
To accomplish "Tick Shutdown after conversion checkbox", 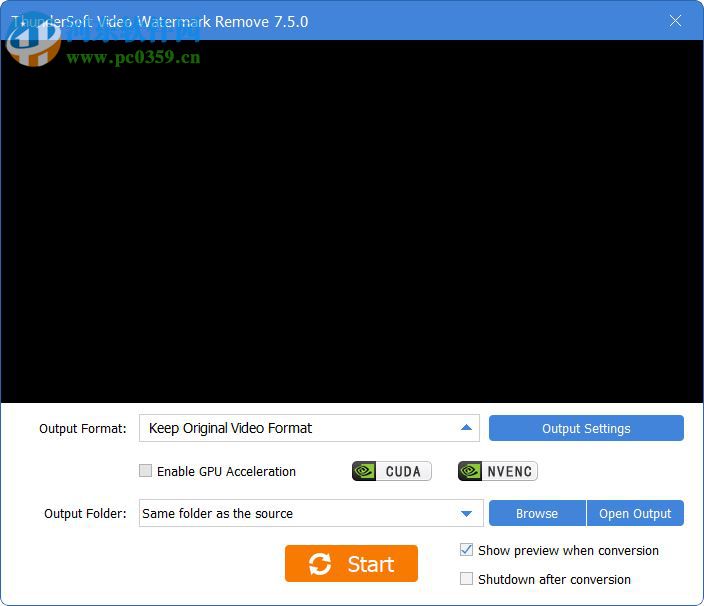I will [x=466, y=579].
